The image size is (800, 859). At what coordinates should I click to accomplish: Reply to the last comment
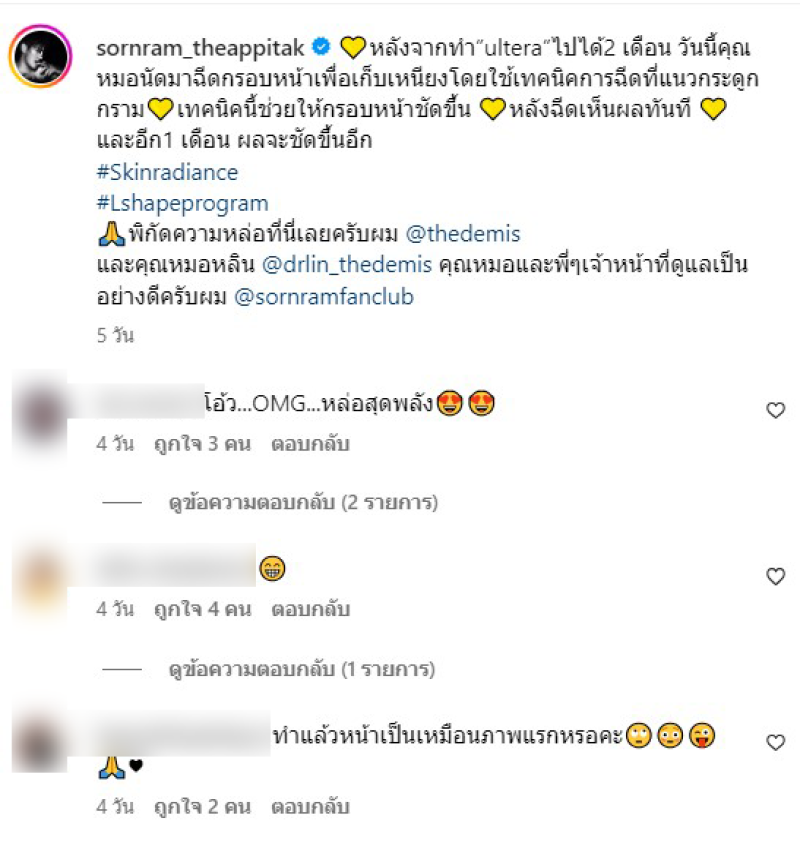(x=310, y=807)
